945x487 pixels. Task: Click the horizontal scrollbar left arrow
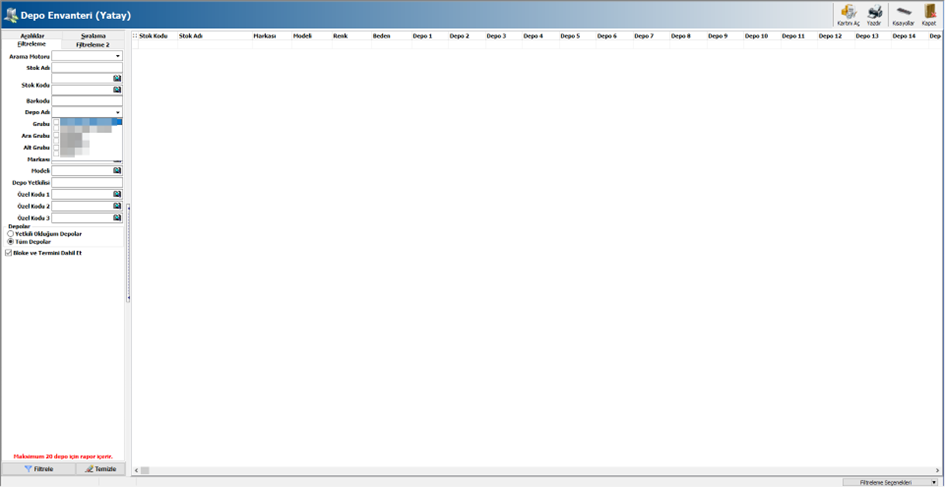pyautogui.click(x=136, y=470)
